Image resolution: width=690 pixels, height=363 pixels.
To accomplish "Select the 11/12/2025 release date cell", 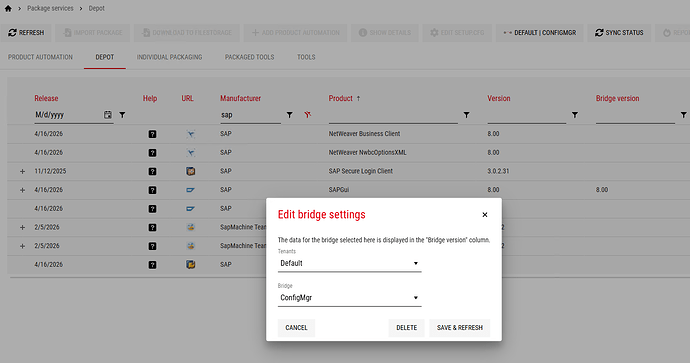I will pos(50,171).
